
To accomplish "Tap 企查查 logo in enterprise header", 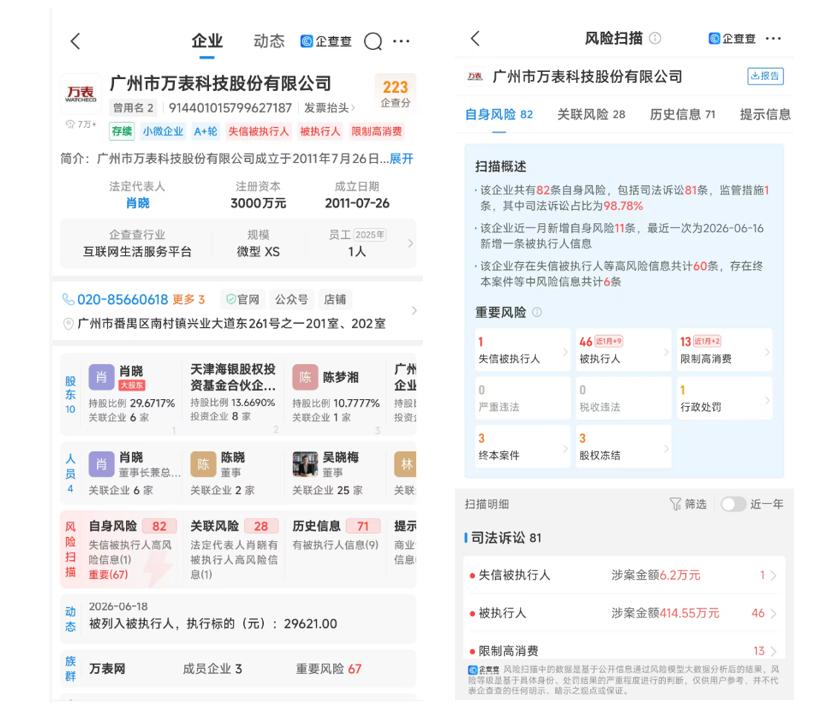I will 326,41.
